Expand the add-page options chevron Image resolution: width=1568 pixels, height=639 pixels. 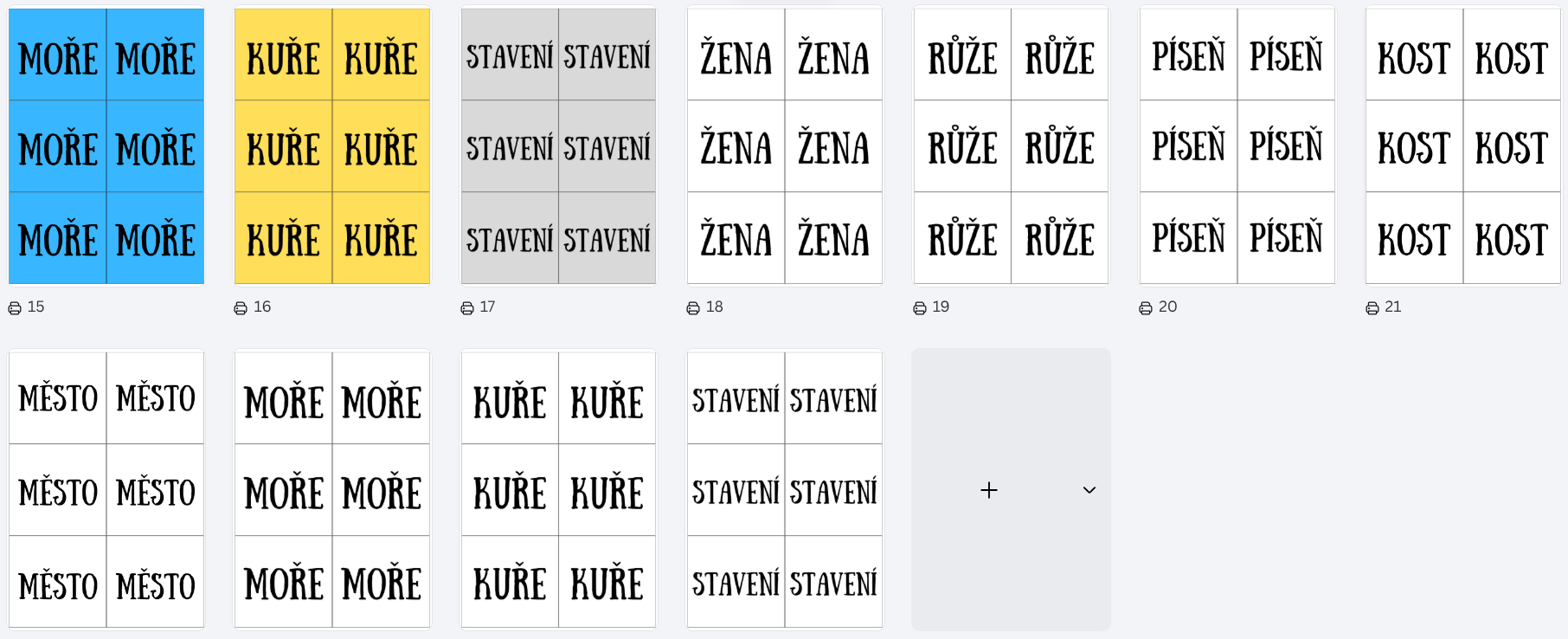1089,490
